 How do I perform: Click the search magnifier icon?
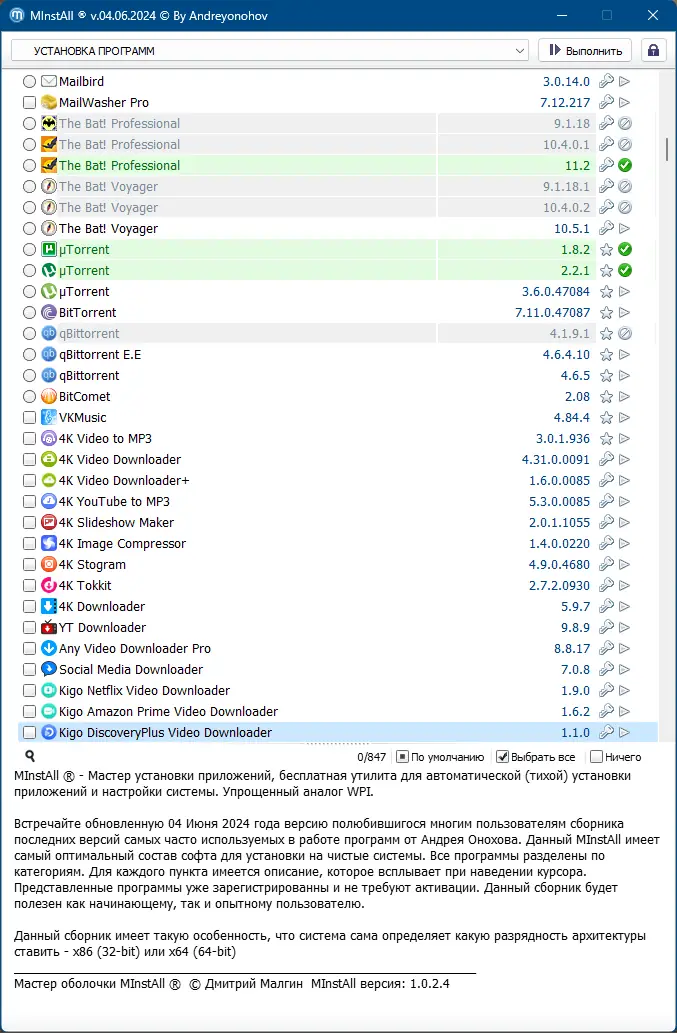30,756
